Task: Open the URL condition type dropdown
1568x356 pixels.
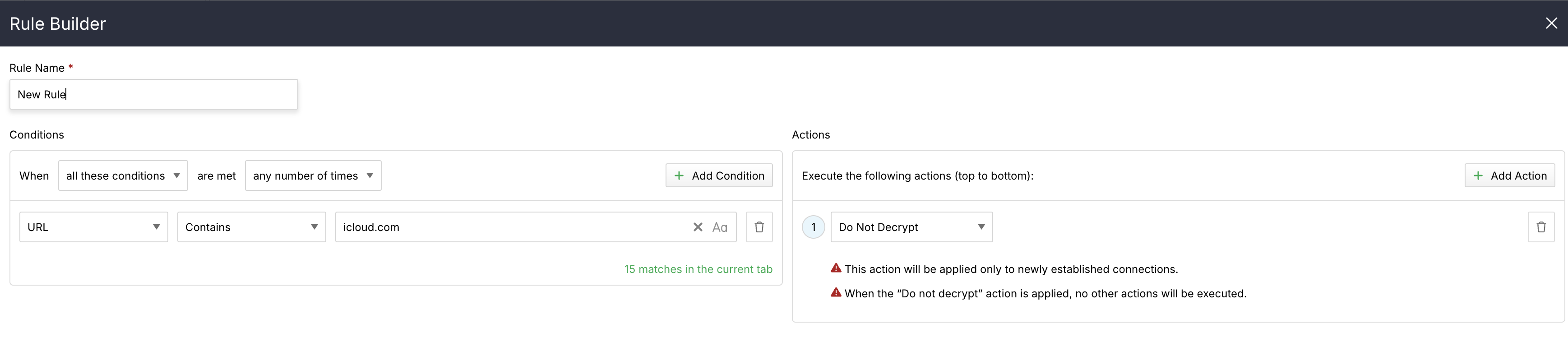Action: click(x=93, y=227)
